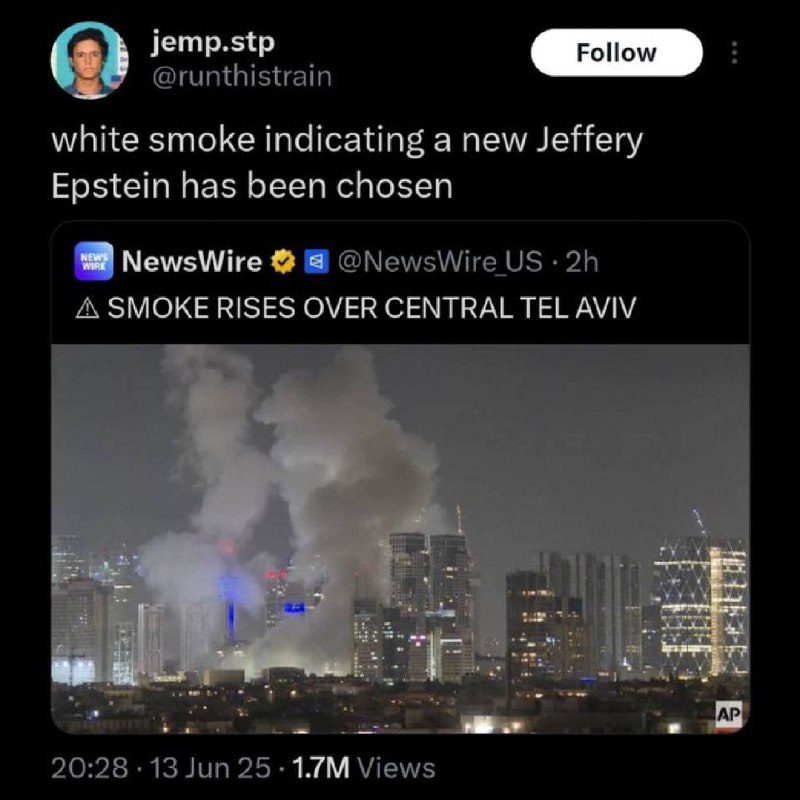Click the blue affiliate badge icon
Viewport: 800px width, 800px height.
coord(316,262)
